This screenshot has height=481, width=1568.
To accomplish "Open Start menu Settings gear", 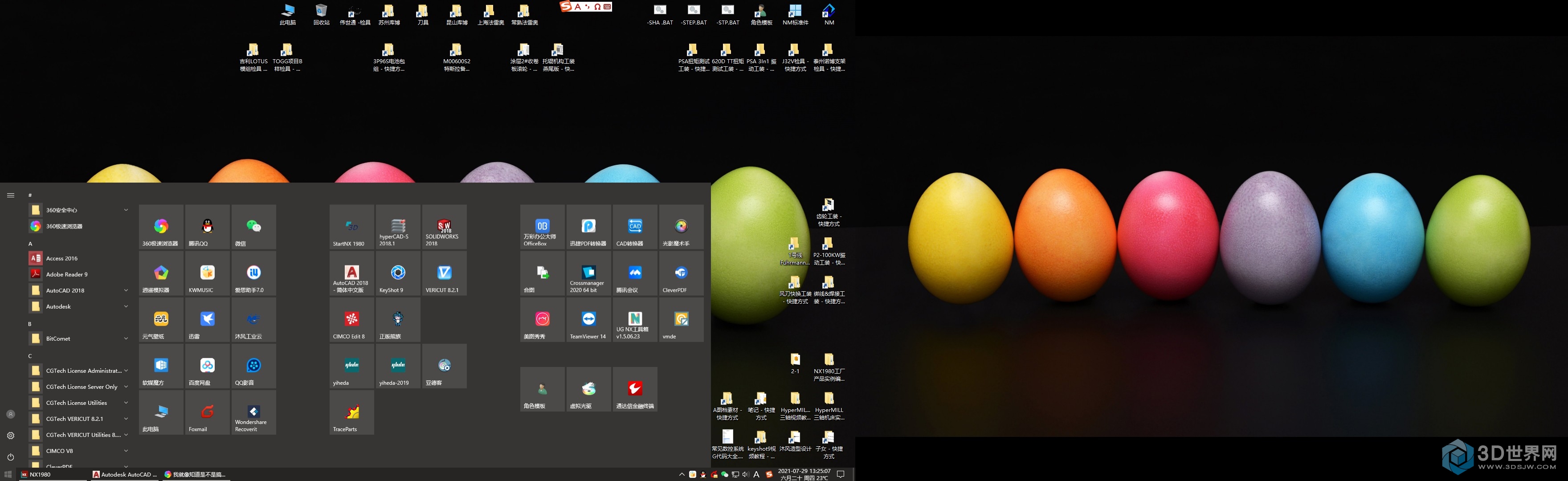I will pyautogui.click(x=10, y=435).
